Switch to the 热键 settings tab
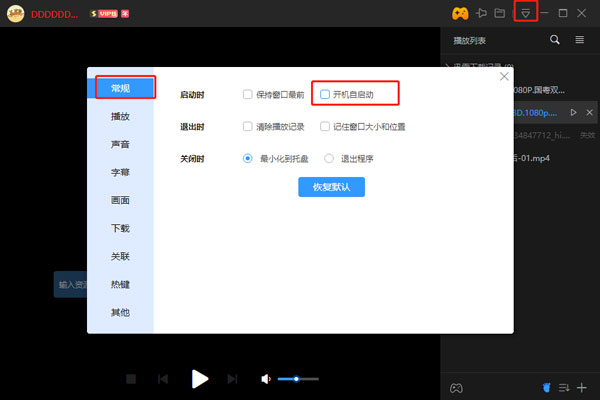 point(121,285)
